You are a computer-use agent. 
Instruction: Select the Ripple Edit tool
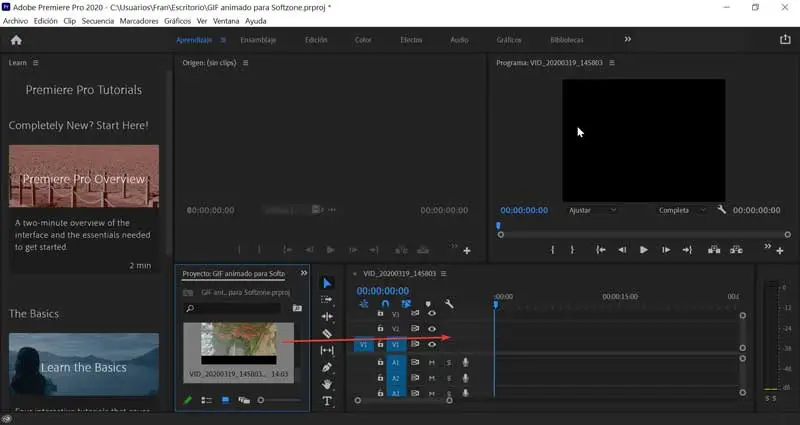(x=327, y=316)
